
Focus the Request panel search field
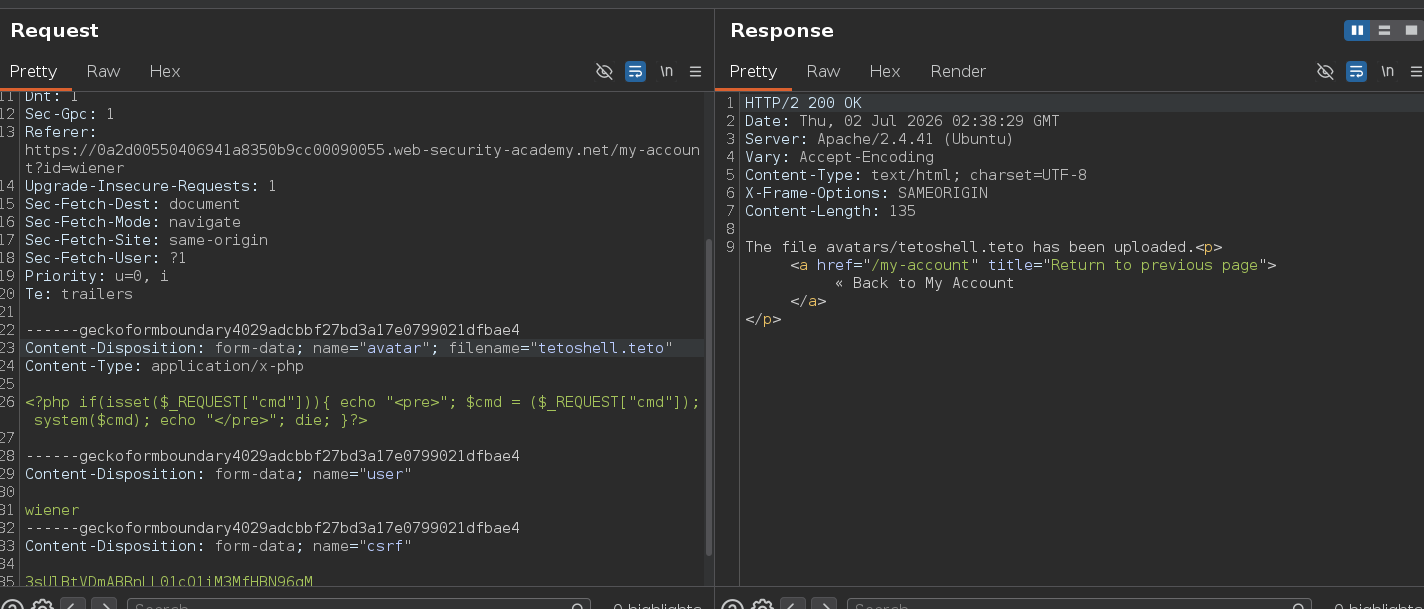[358, 604]
